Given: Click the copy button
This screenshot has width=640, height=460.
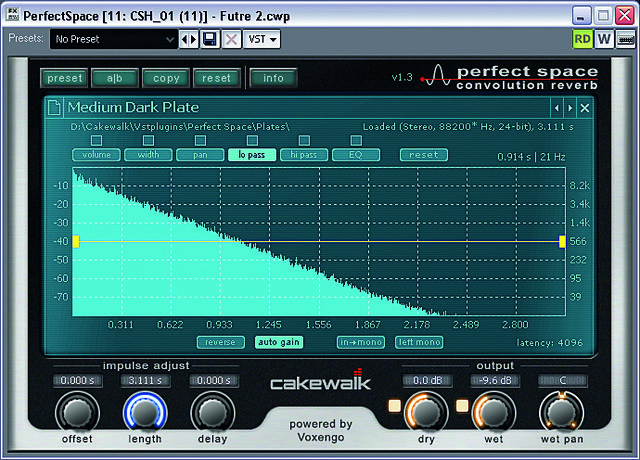Looking at the screenshot, I should pyautogui.click(x=166, y=78).
